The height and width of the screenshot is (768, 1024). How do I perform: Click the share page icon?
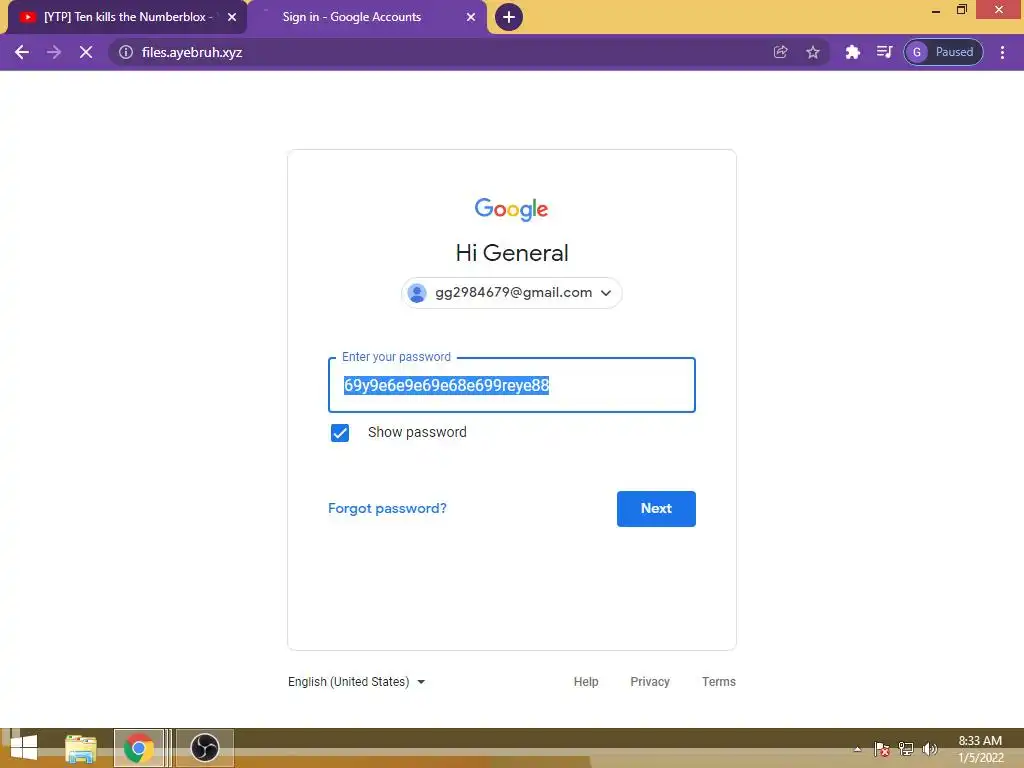tap(780, 52)
